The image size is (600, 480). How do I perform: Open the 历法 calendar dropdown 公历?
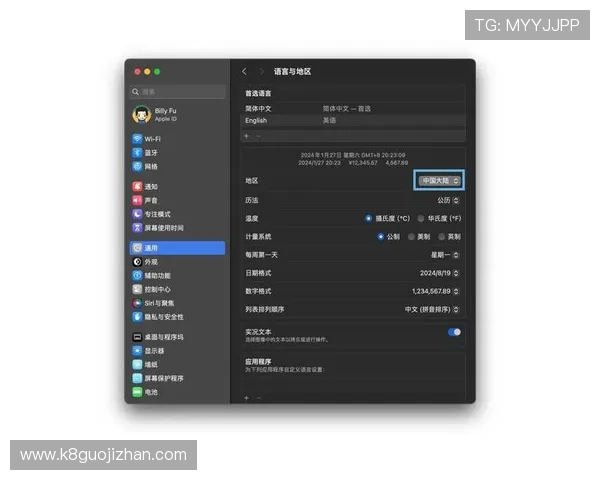448,200
